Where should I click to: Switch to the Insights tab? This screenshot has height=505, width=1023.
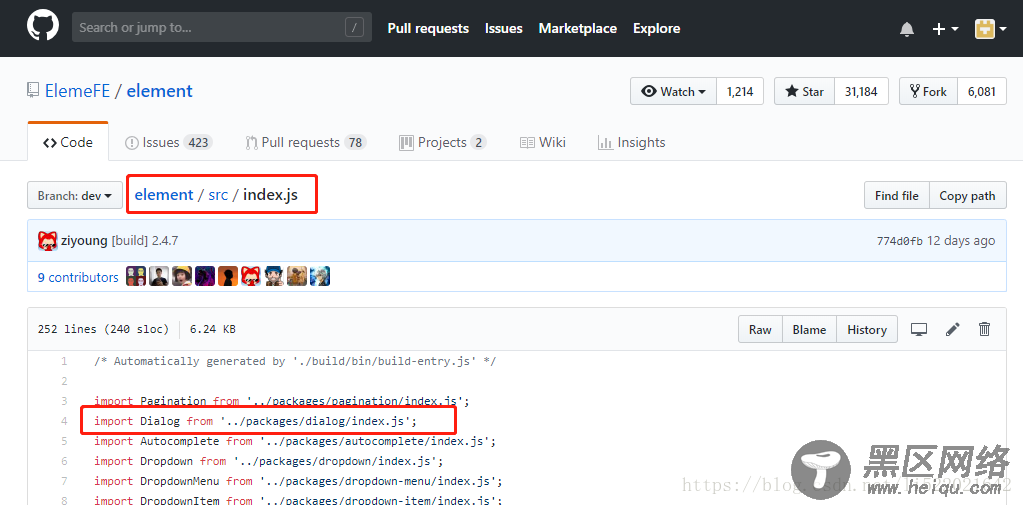pyautogui.click(x=632, y=142)
